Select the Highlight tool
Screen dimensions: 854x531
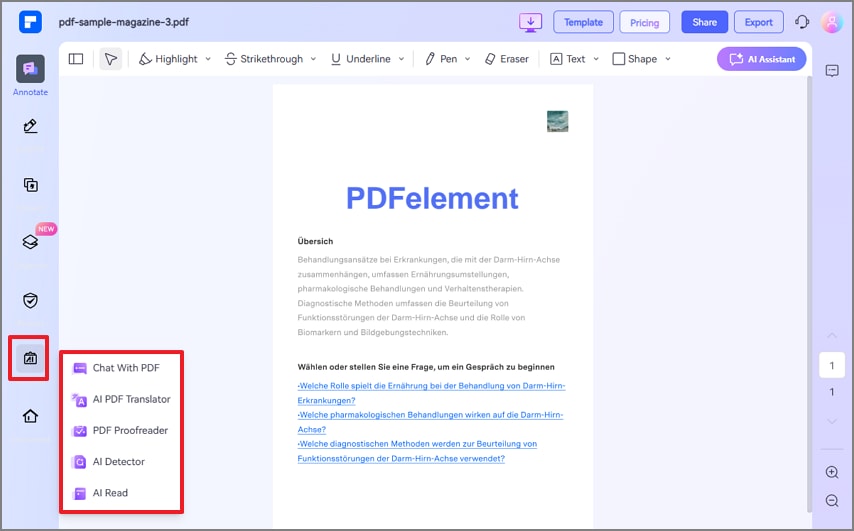pyautogui.click(x=168, y=59)
